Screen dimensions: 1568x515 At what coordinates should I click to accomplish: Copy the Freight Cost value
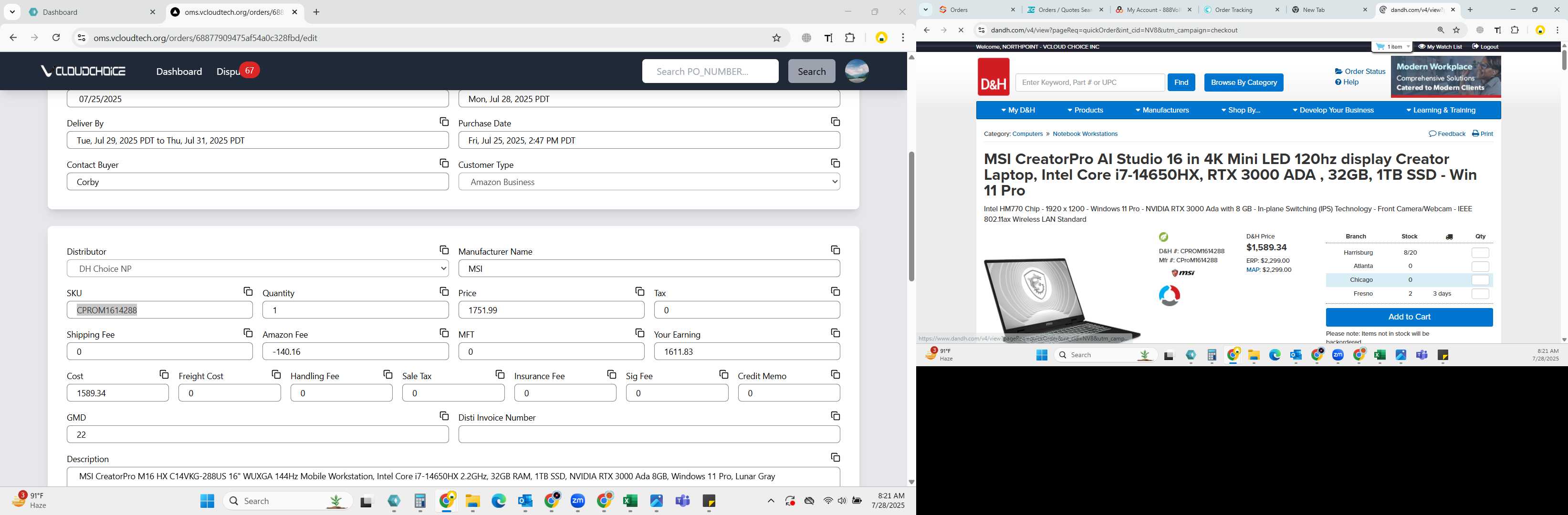point(276,374)
